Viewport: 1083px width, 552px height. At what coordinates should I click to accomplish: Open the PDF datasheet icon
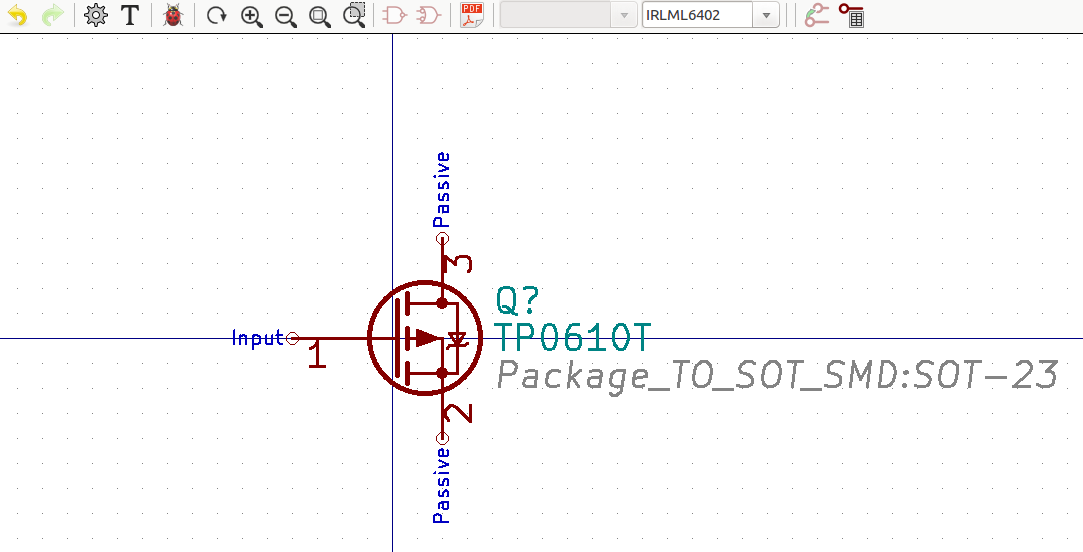pyautogui.click(x=472, y=15)
